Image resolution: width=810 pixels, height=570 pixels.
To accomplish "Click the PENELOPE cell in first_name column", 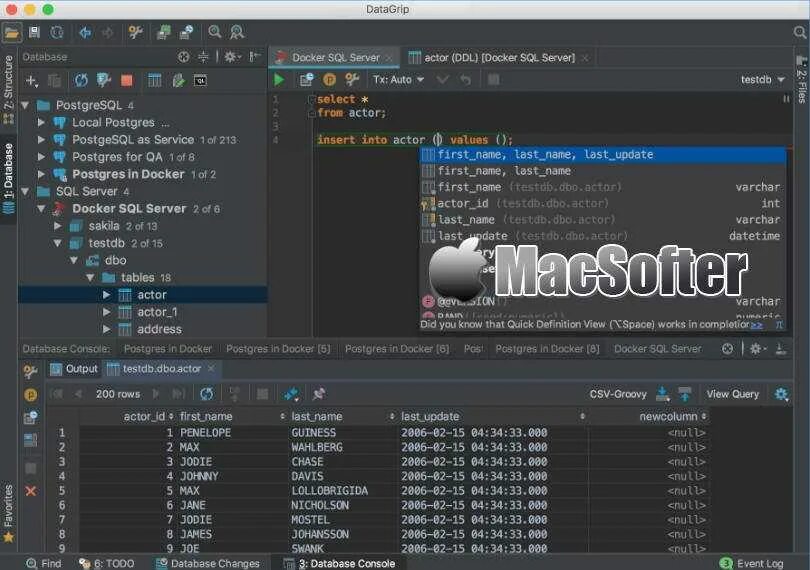I will coord(205,433).
